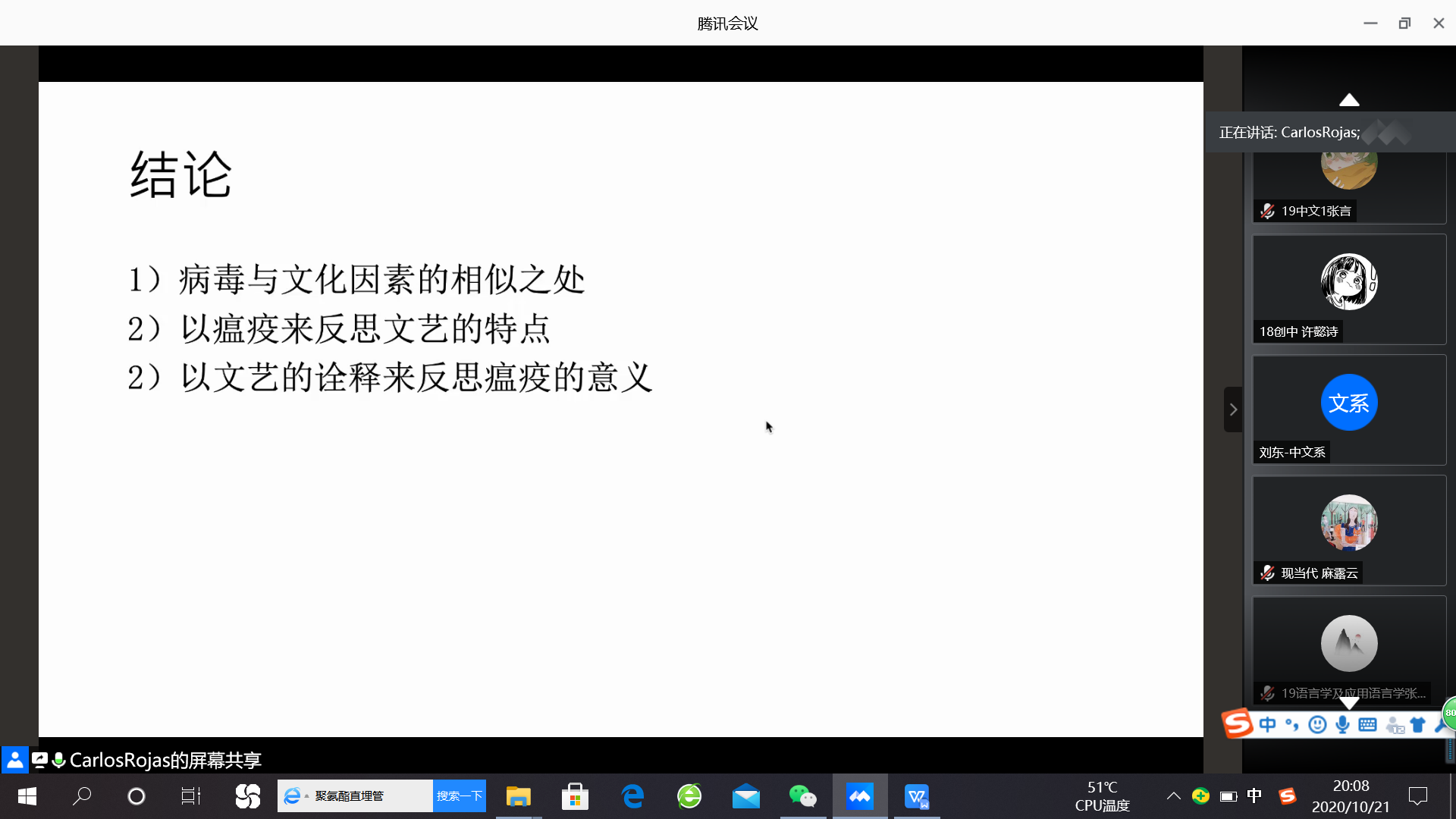Click the Sogou S logo on input bar
The width and height of the screenshot is (1456, 819).
pos(1238,723)
